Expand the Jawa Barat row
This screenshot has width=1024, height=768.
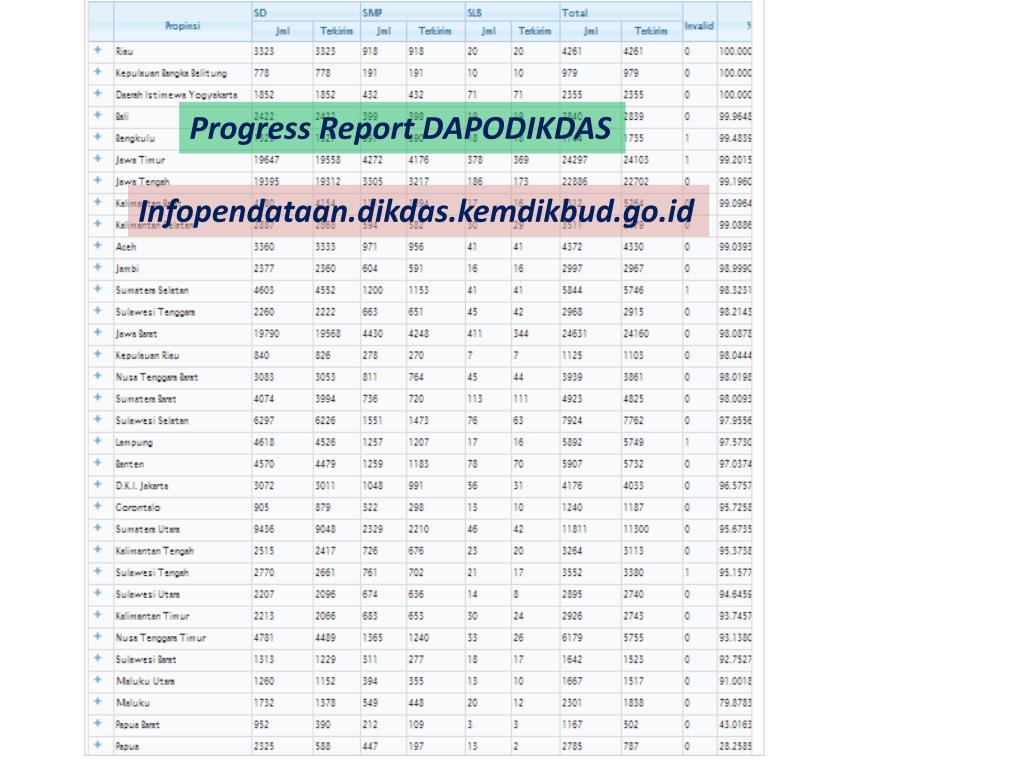tap(98, 332)
